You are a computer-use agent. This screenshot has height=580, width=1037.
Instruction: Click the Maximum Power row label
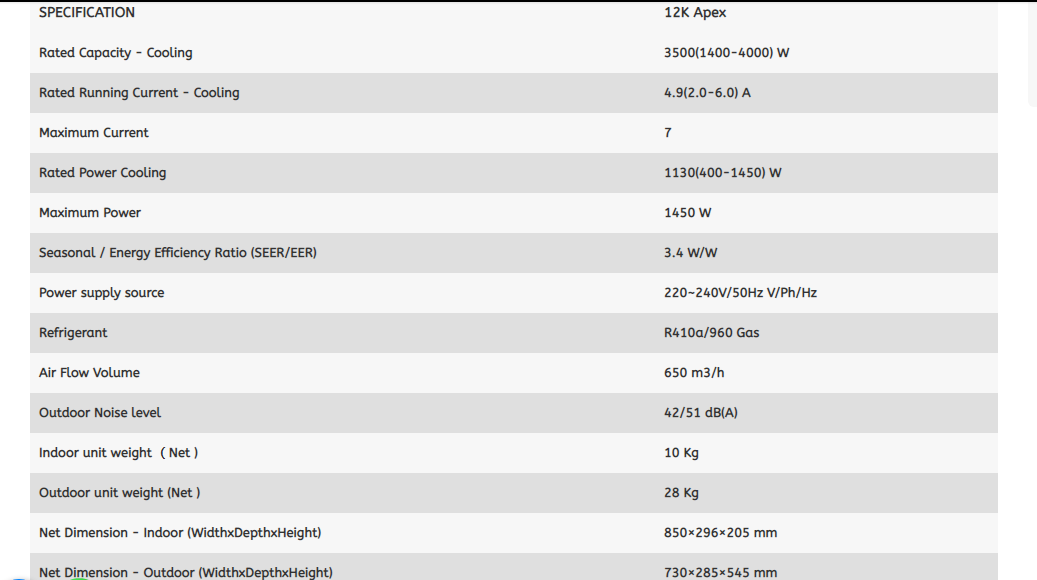[90, 213]
